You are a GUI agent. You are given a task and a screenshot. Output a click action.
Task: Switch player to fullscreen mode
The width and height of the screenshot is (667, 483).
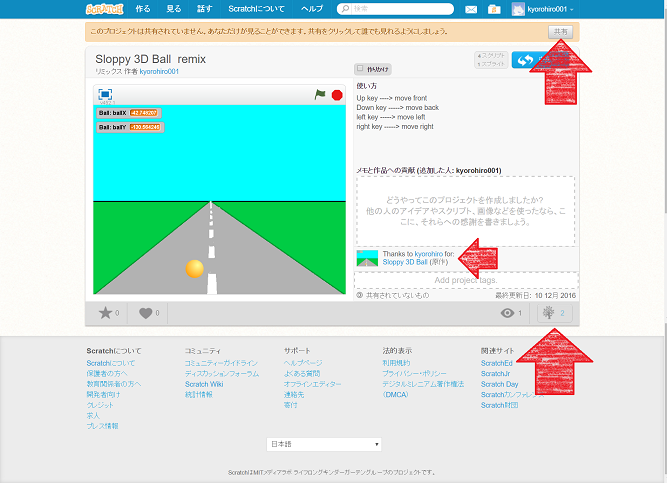(105, 94)
